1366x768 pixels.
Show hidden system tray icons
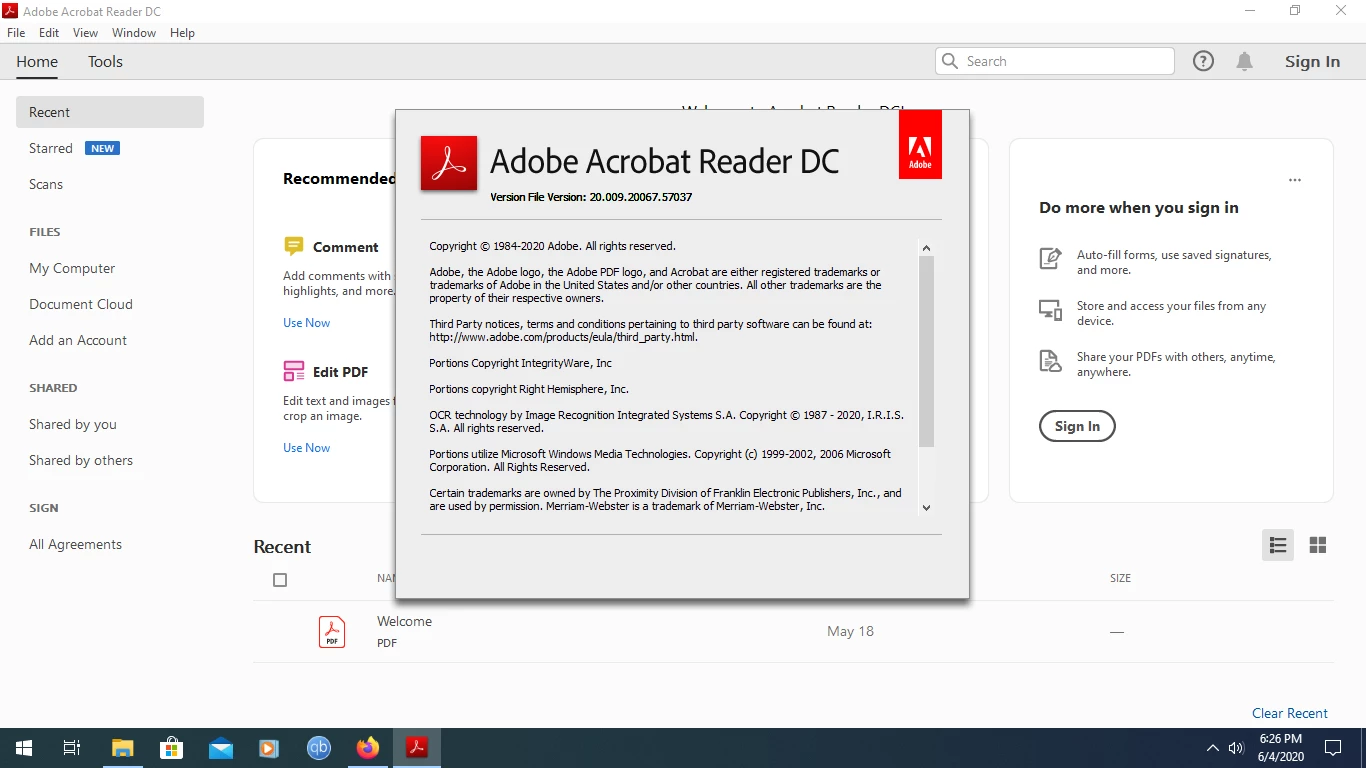[x=1212, y=748]
